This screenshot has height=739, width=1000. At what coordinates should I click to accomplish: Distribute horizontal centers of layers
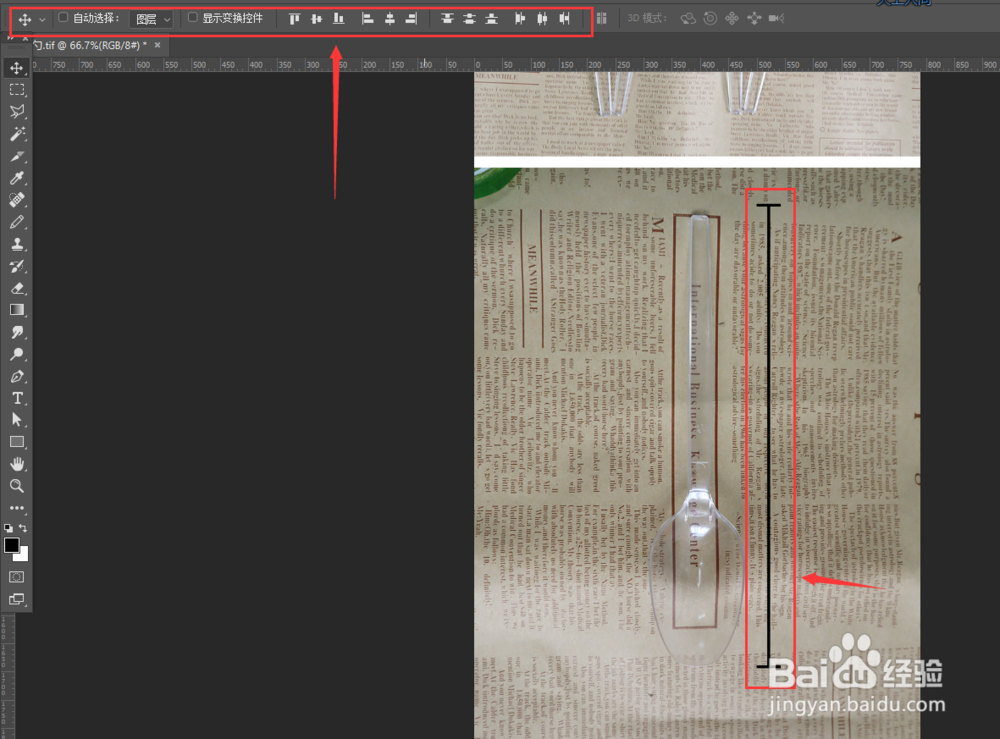[542, 18]
